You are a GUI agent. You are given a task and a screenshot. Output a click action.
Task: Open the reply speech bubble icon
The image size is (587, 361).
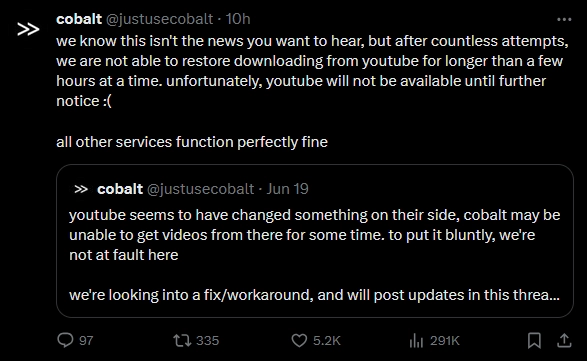(x=65, y=340)
